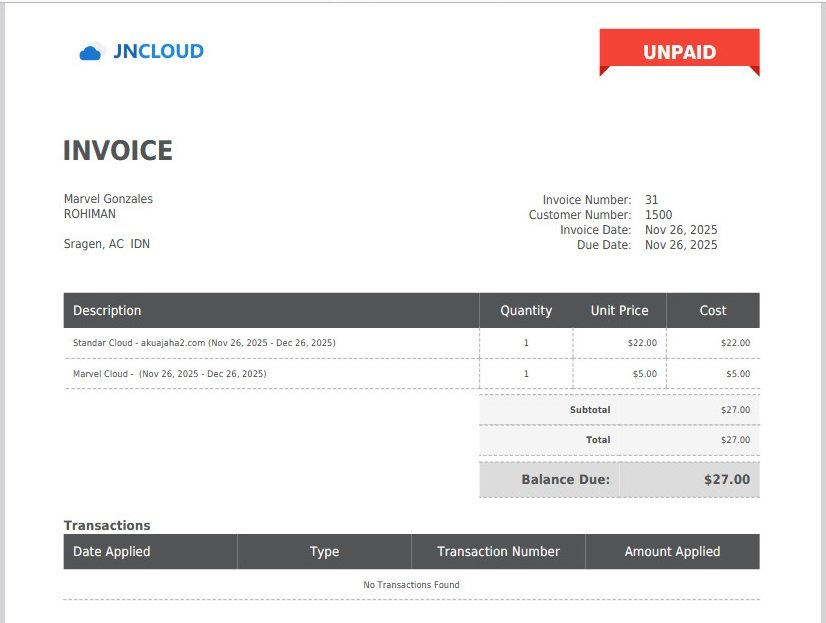Click invoice number value 31
This screenshot has height=623, width=826.
pos(652,200)
